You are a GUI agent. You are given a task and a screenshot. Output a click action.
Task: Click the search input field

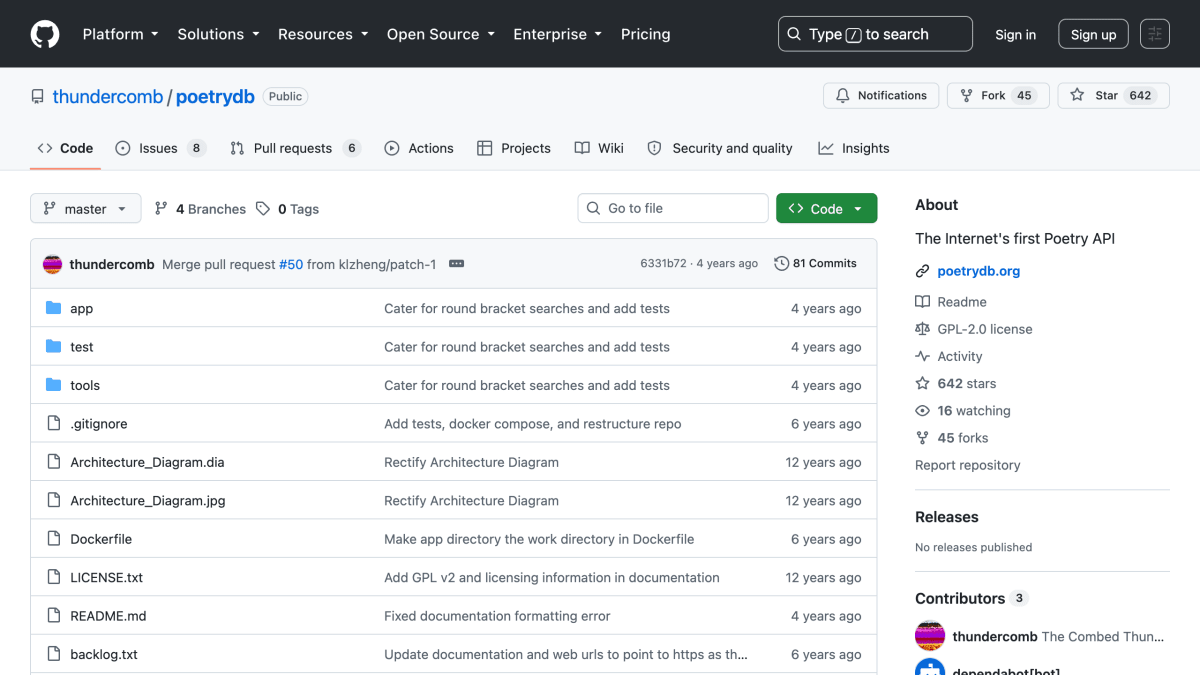point(875,34)
